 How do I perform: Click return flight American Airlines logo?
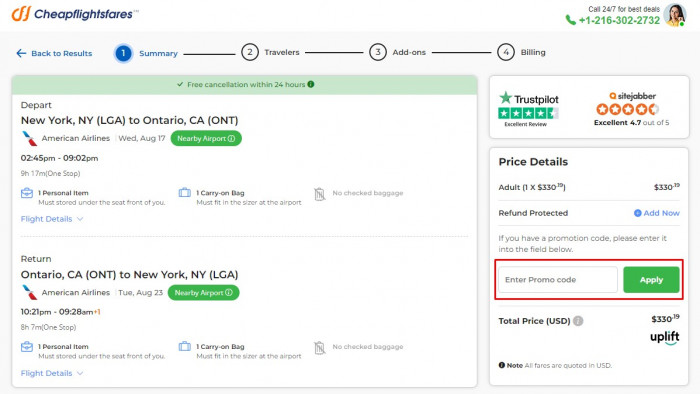point(29,293)
